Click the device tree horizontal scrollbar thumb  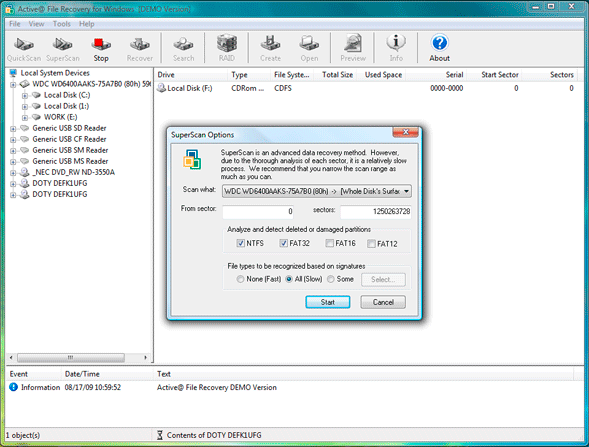pyautogui.click(x=71, y=358)
